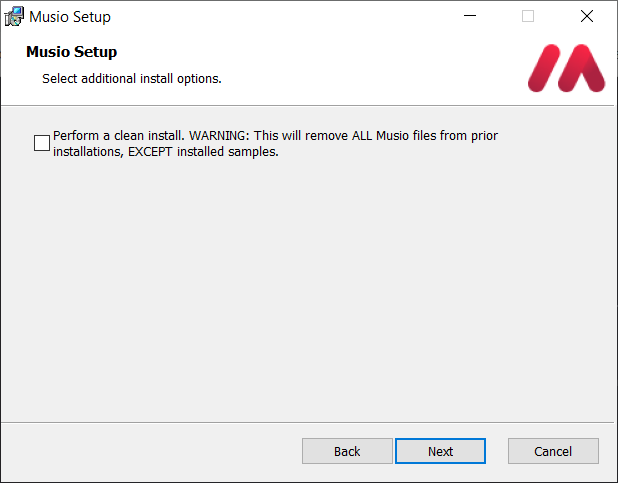The image size is (618, 483).
Task: Close the Musio Setup window
Action: (586, 16)
